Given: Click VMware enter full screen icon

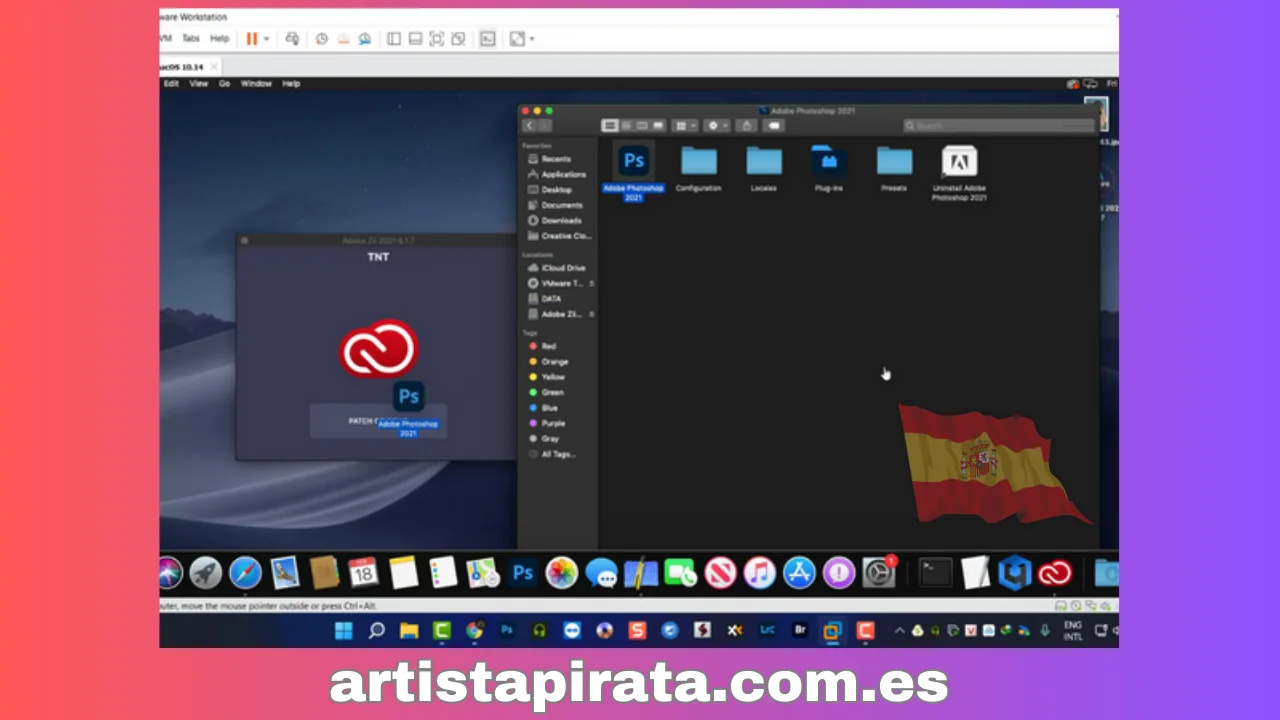Looking at the screenshot, I should [x=437, y=39].
